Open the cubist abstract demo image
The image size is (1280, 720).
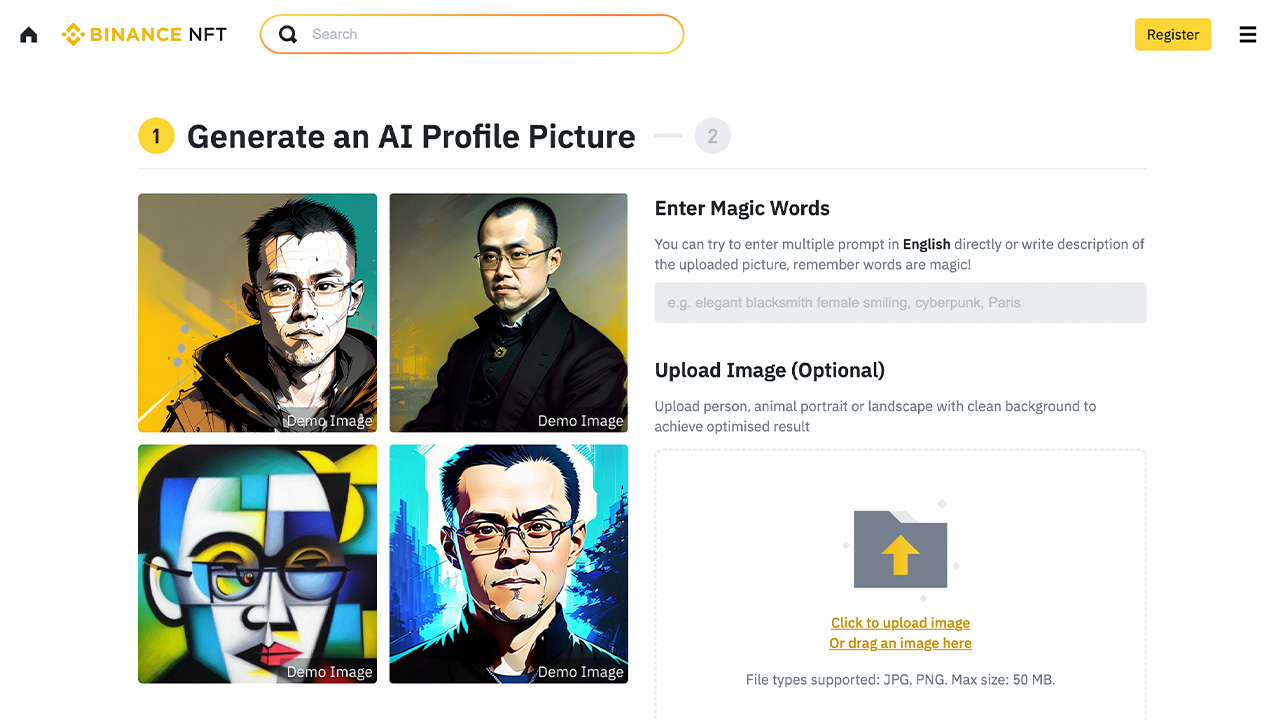257,564
